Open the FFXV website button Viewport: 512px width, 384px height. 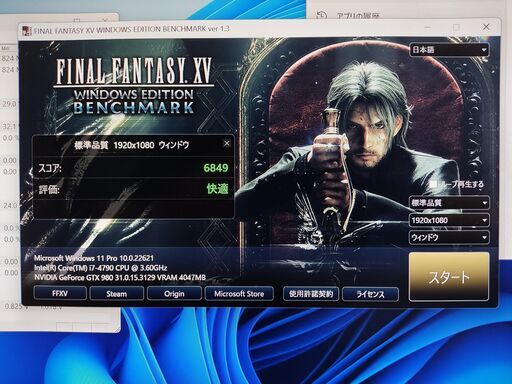tap(60, 294)
